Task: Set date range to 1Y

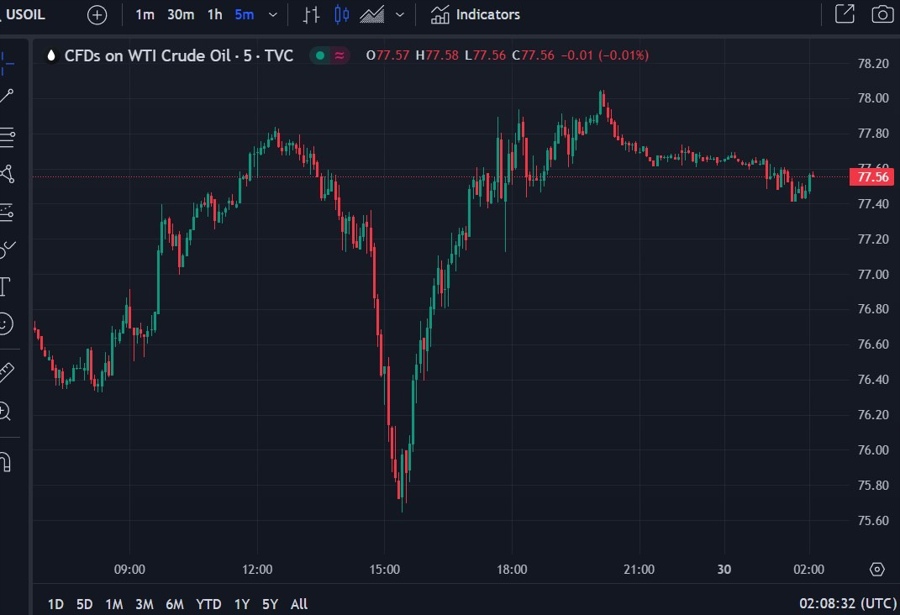Action: pyautogui.click(x=242, y=604)
